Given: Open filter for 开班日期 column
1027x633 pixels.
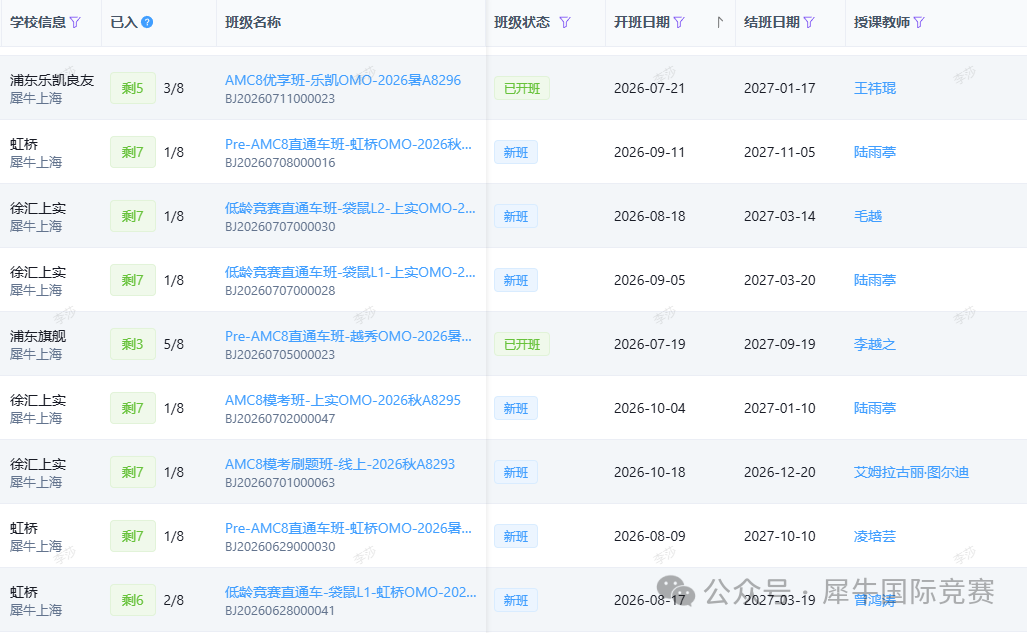Looking at the screenshot, I should [x=679, y=22].
